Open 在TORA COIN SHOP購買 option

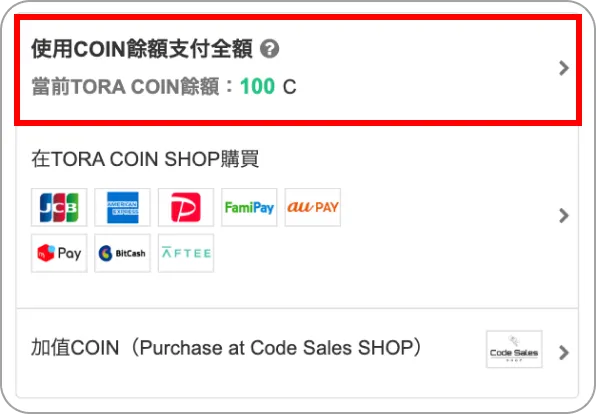(x=145, y=159)
